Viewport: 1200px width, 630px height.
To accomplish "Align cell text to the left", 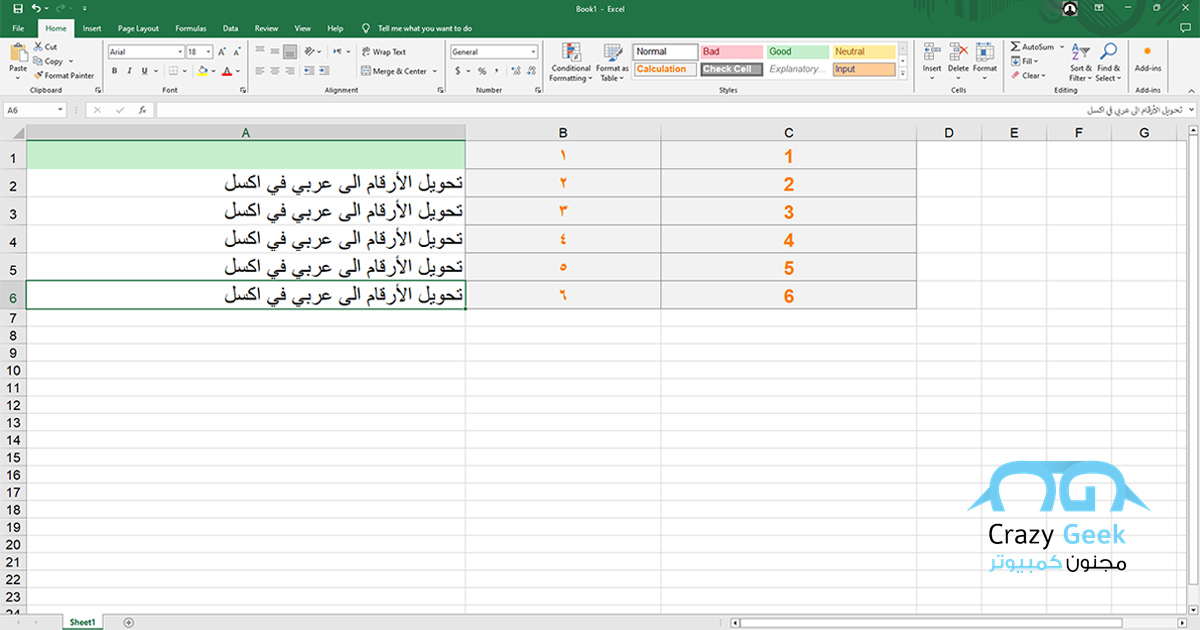I will click(x=260, y=71).
